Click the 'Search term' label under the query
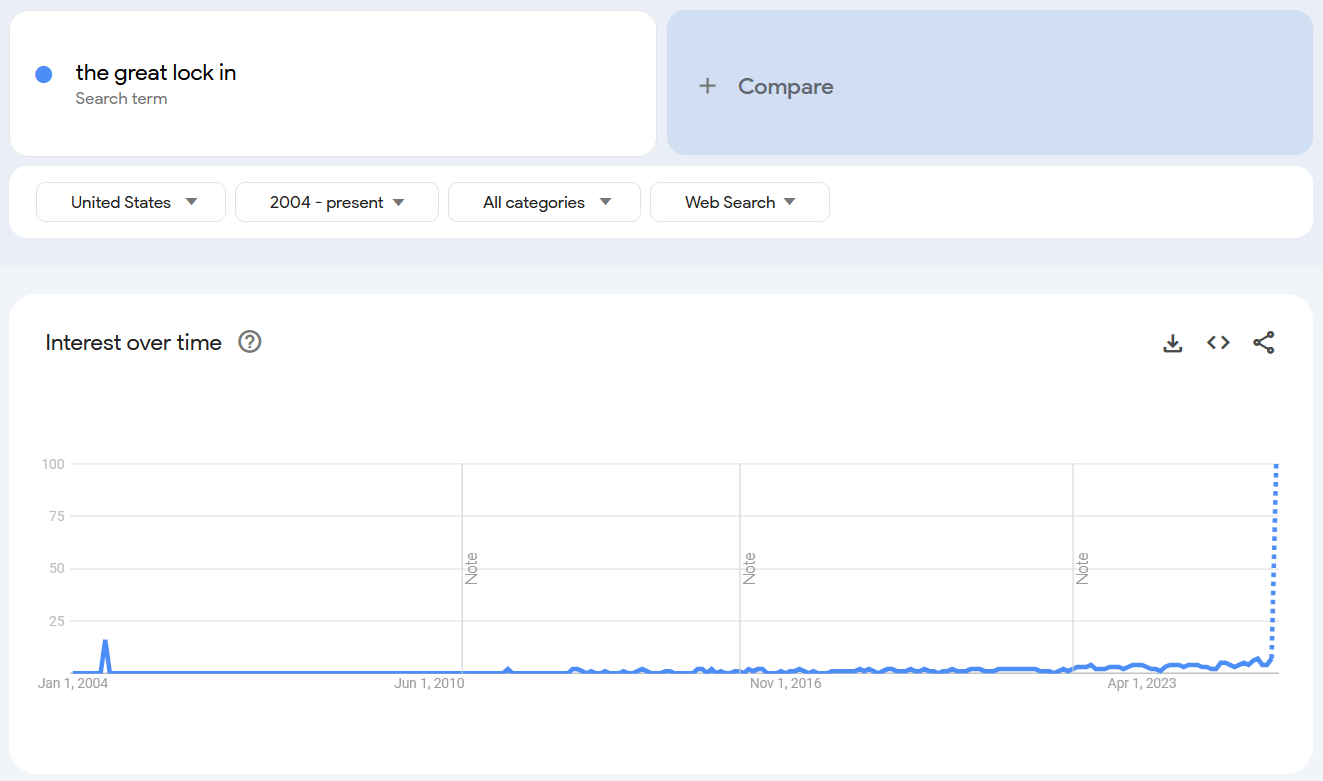The width and height of the screenshot is (1323, 781). [121, 98]
